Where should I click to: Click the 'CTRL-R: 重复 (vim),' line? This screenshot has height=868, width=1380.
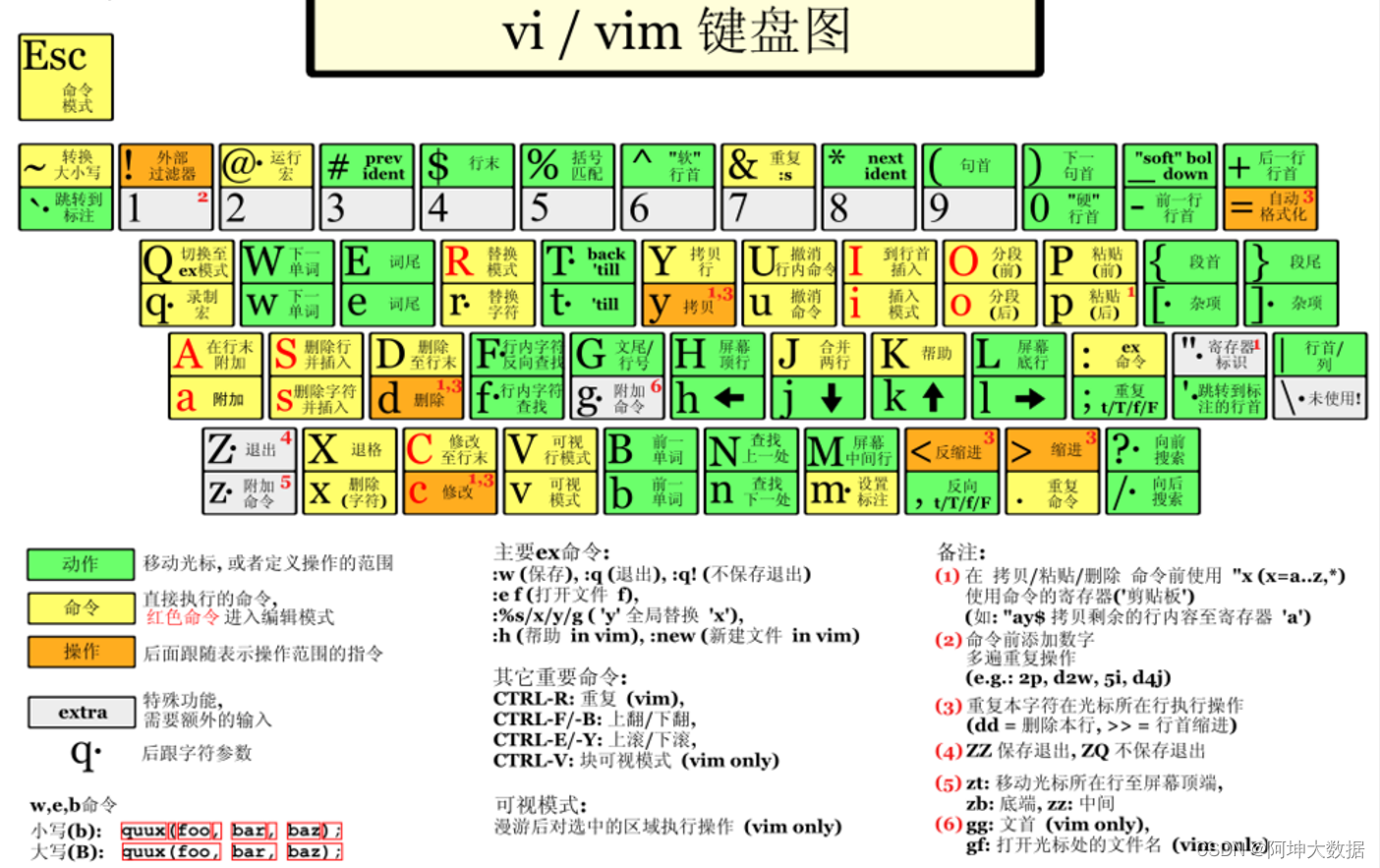point(589,699)
